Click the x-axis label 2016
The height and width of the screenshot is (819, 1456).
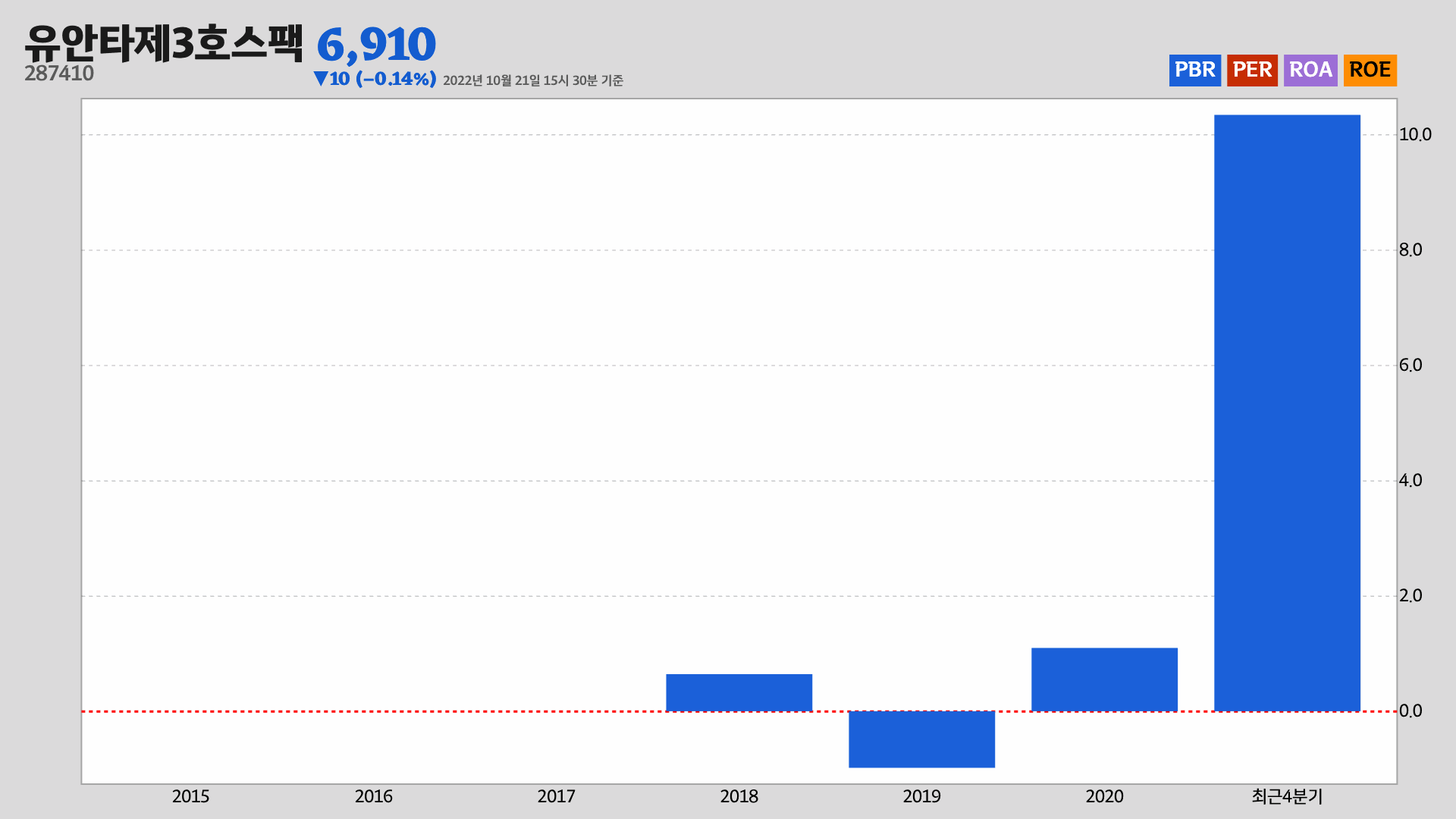coord(373,796)
